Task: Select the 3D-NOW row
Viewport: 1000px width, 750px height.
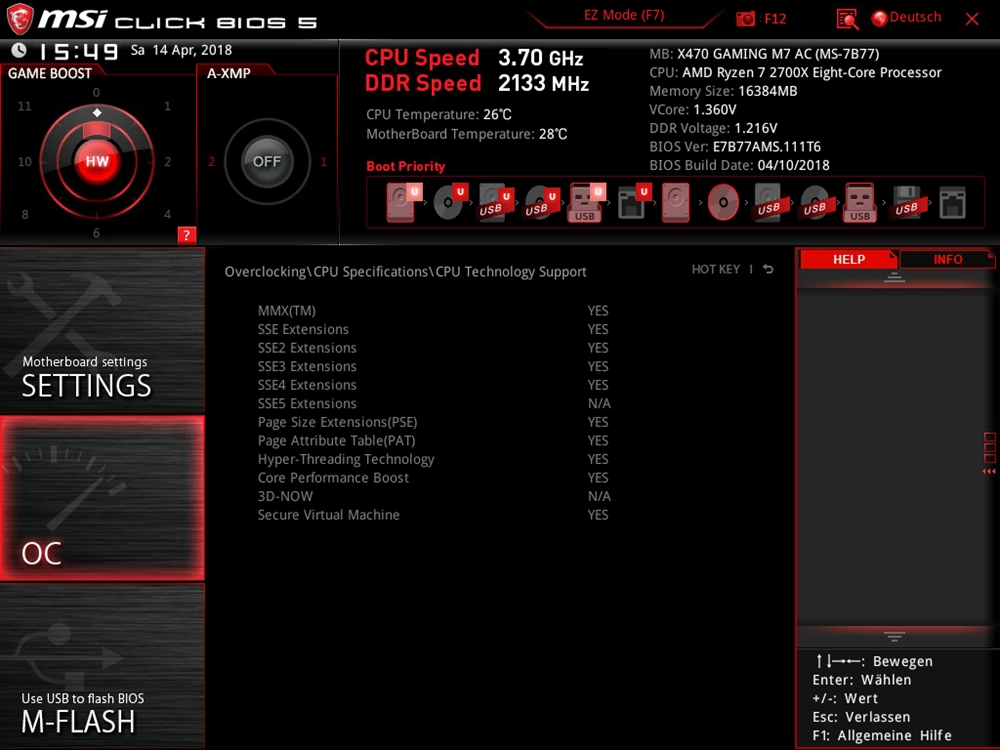Action: (434, 496)
